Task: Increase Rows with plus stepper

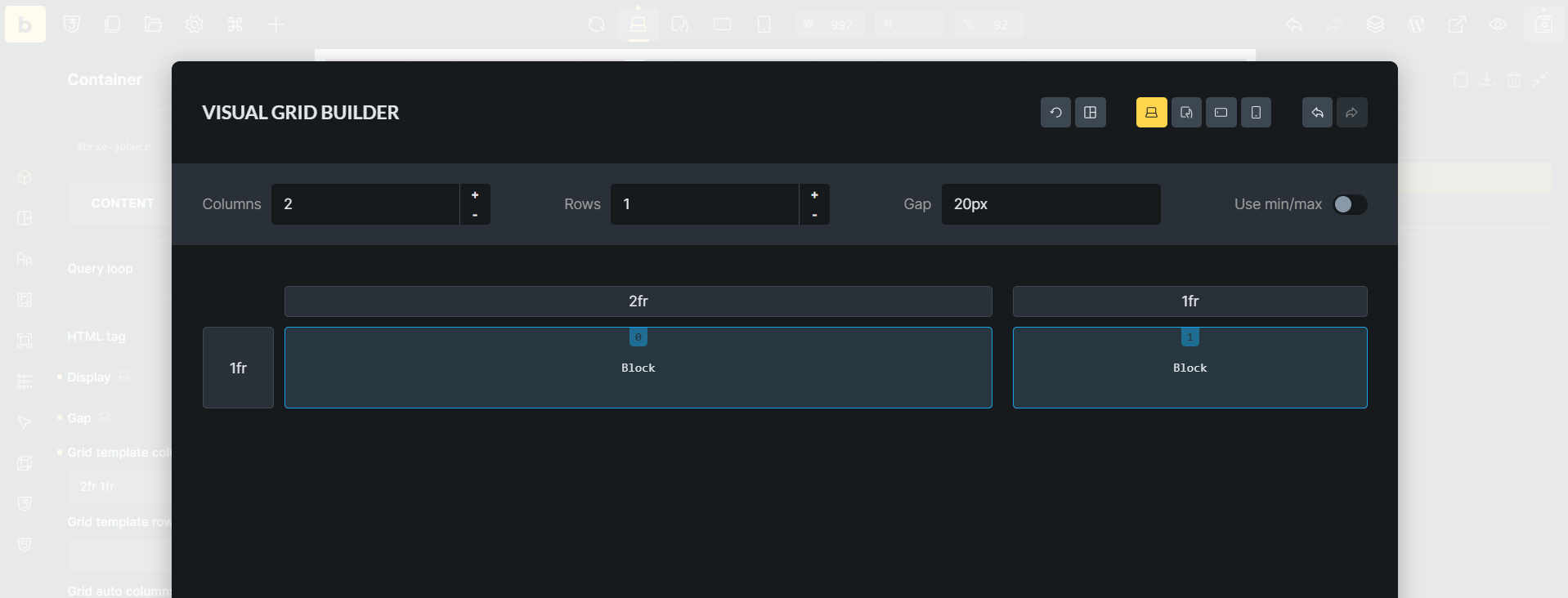Action: (x=814, y=194)
